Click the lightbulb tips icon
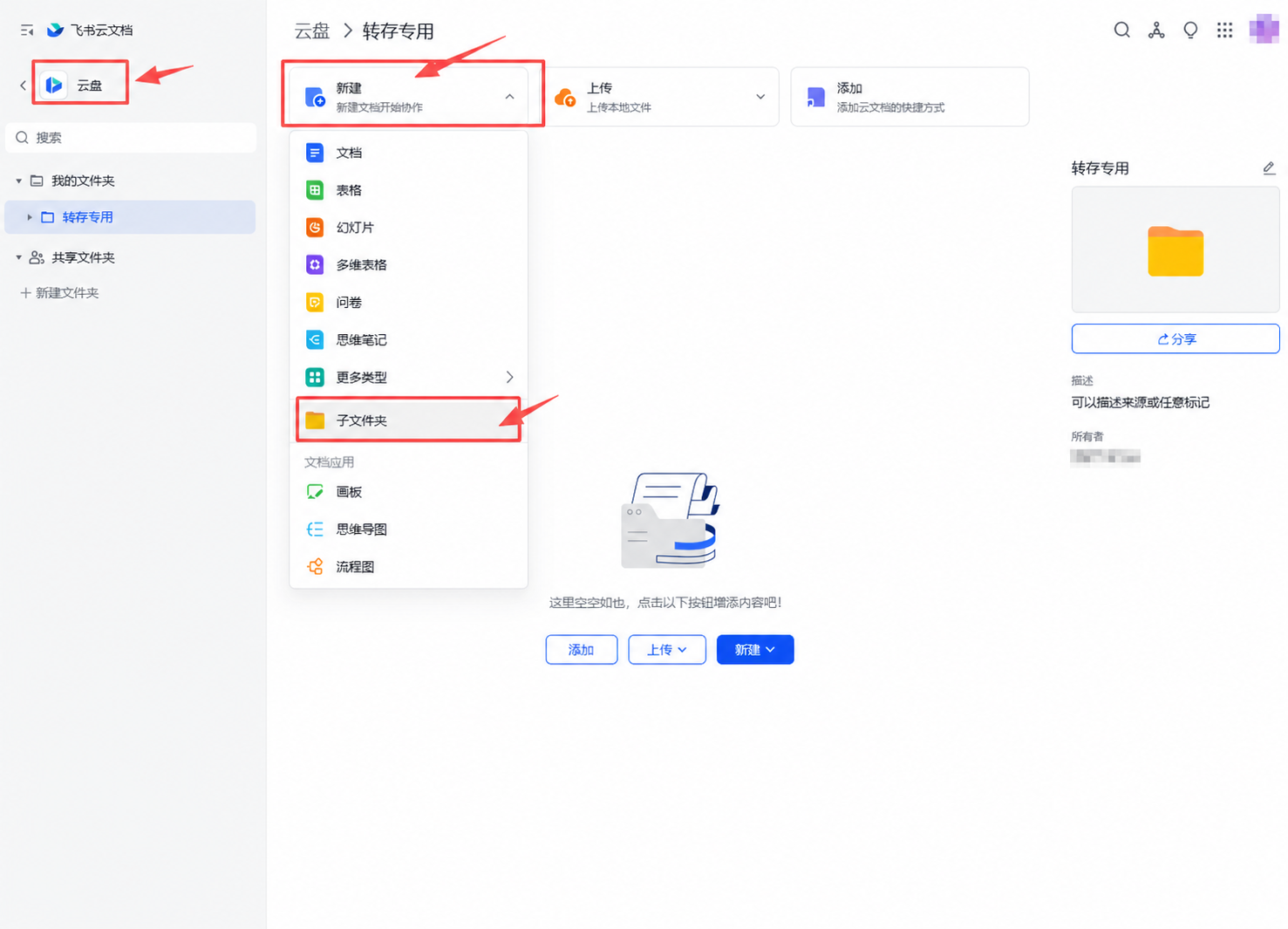Screen dimensions: 1288x929 coord(1190,31)
